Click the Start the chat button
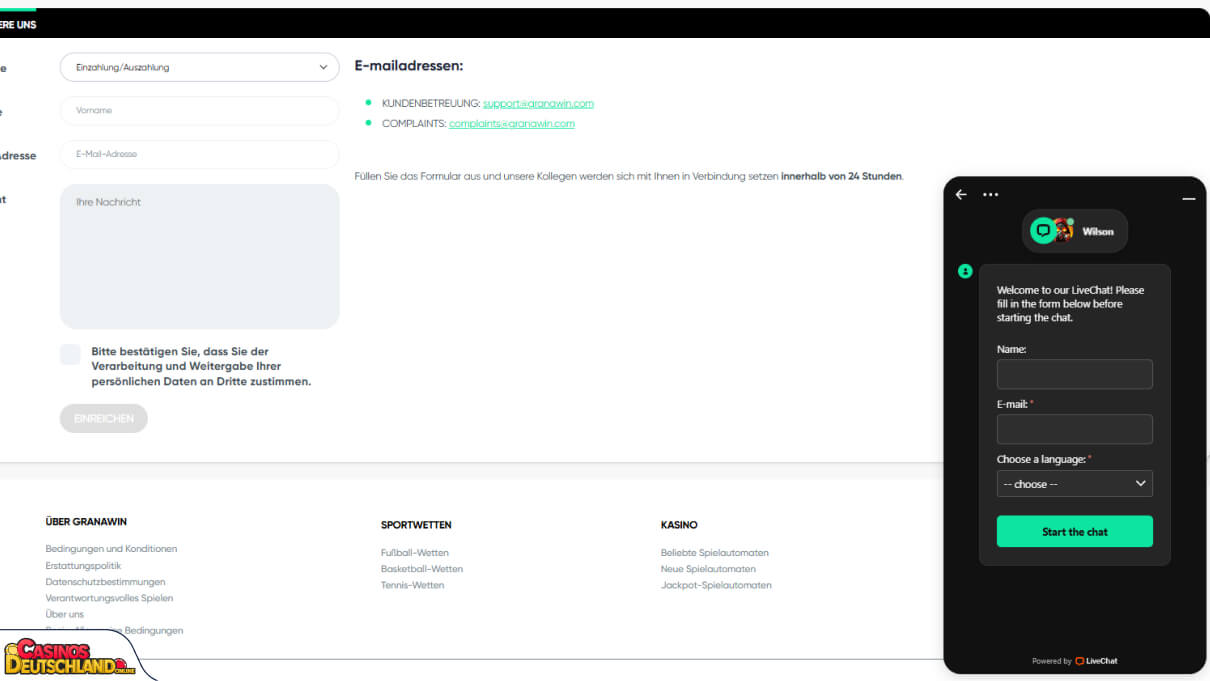1210x681 pixels. [1075, 531]
